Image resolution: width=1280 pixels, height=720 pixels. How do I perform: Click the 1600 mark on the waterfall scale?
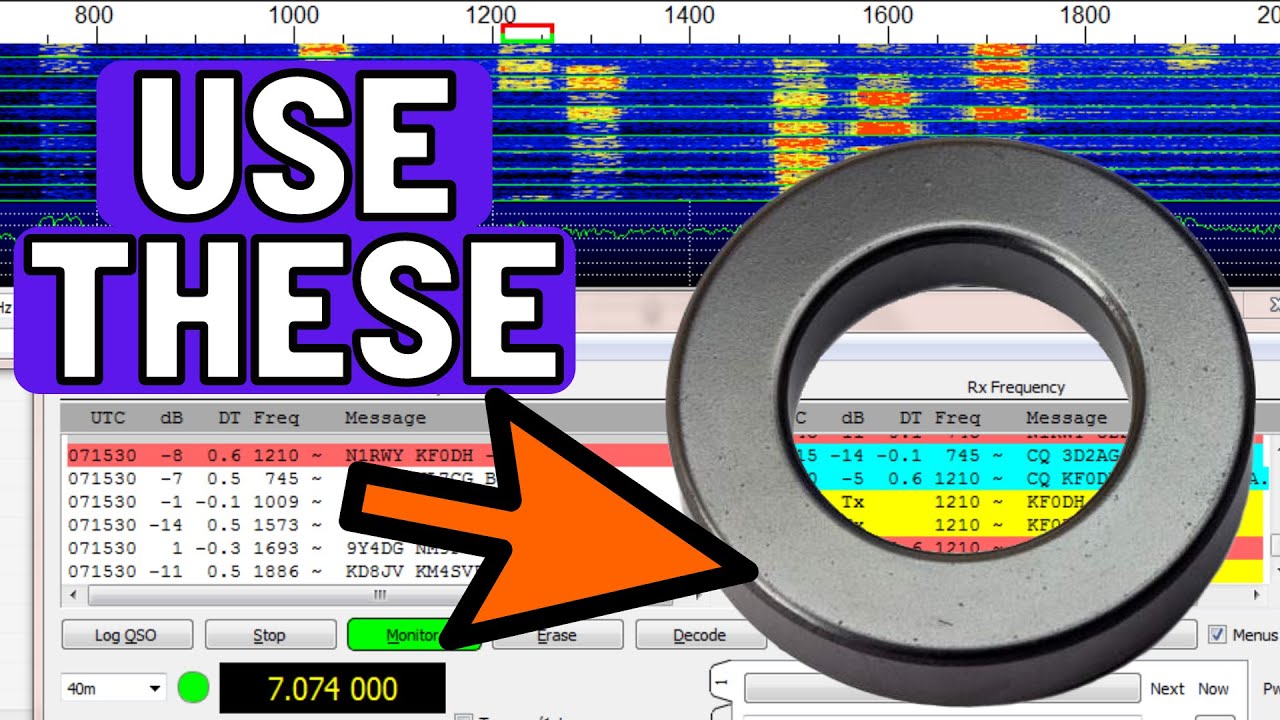point(888,15)
